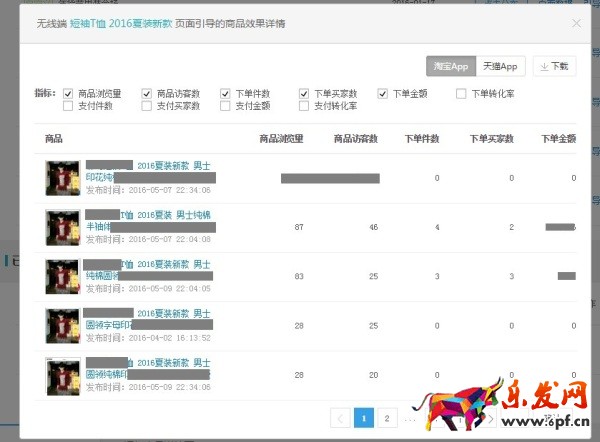Click the 下单金额 column header

558,139
